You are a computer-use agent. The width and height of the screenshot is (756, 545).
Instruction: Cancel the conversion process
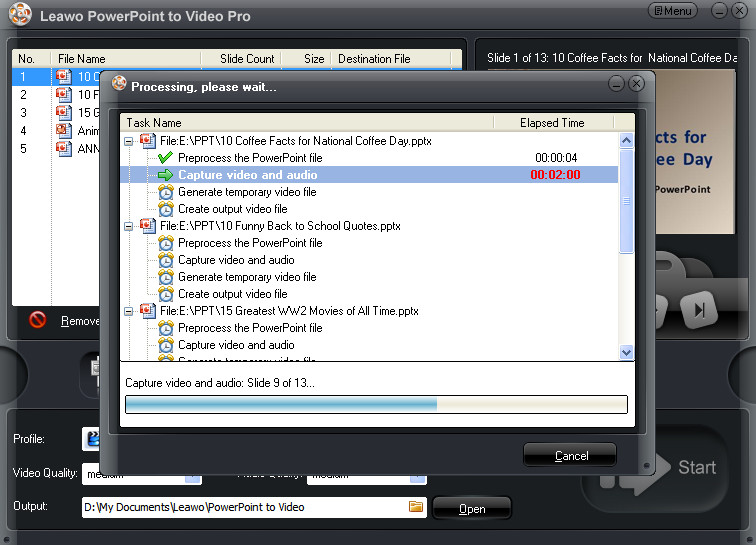click(x=570, y=455)
